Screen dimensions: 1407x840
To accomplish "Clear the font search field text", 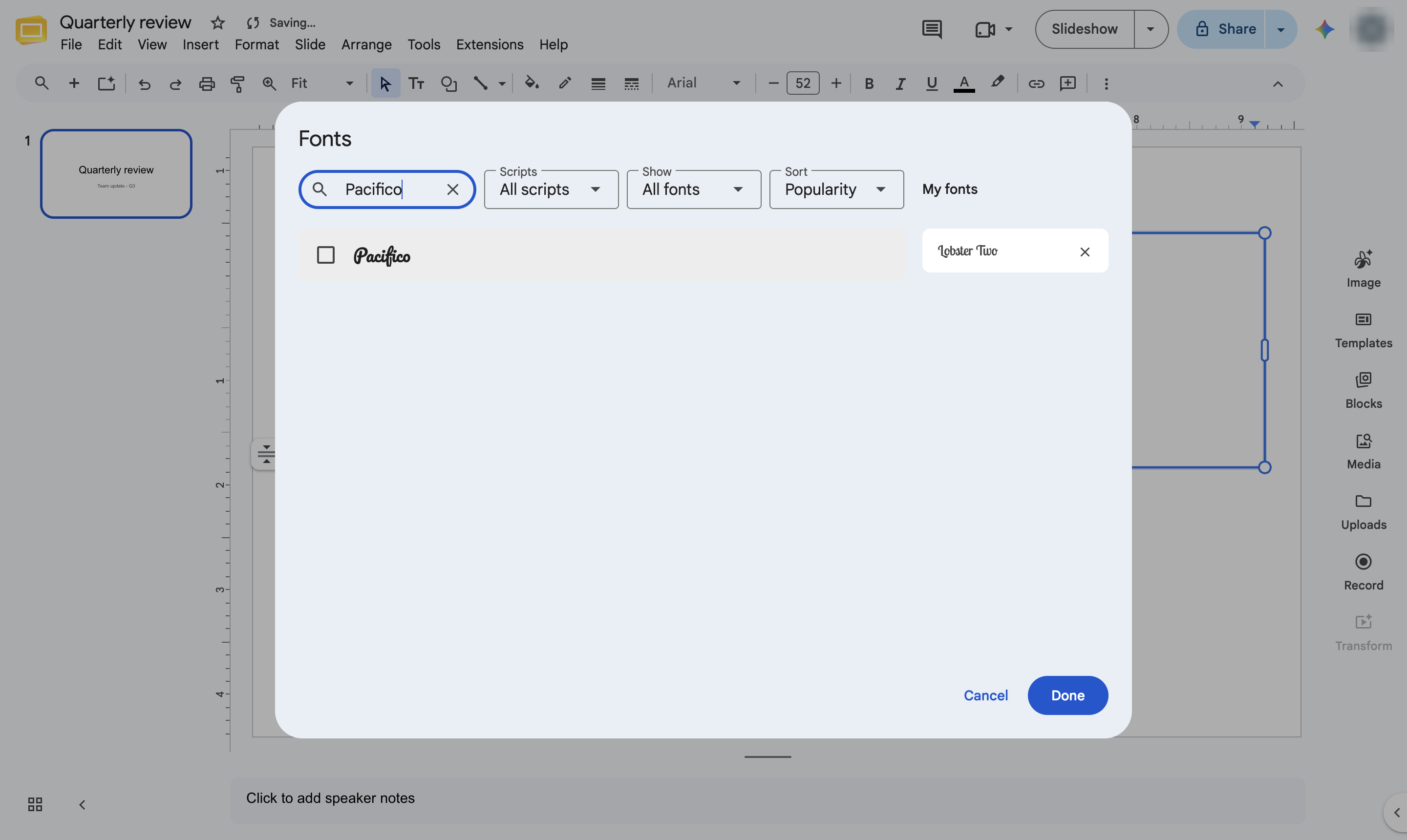I will 452,189.
